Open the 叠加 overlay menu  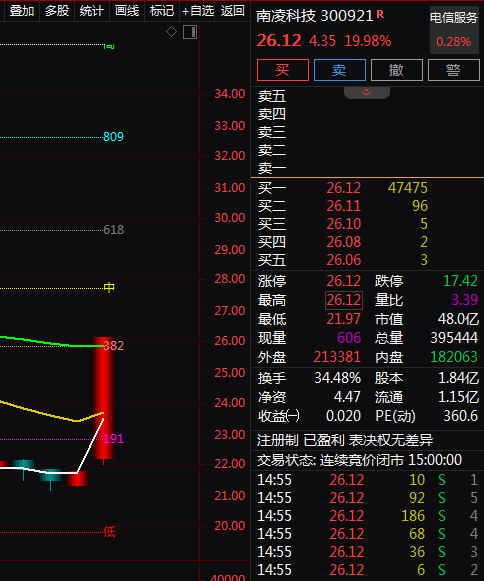(x=22, y=11)
